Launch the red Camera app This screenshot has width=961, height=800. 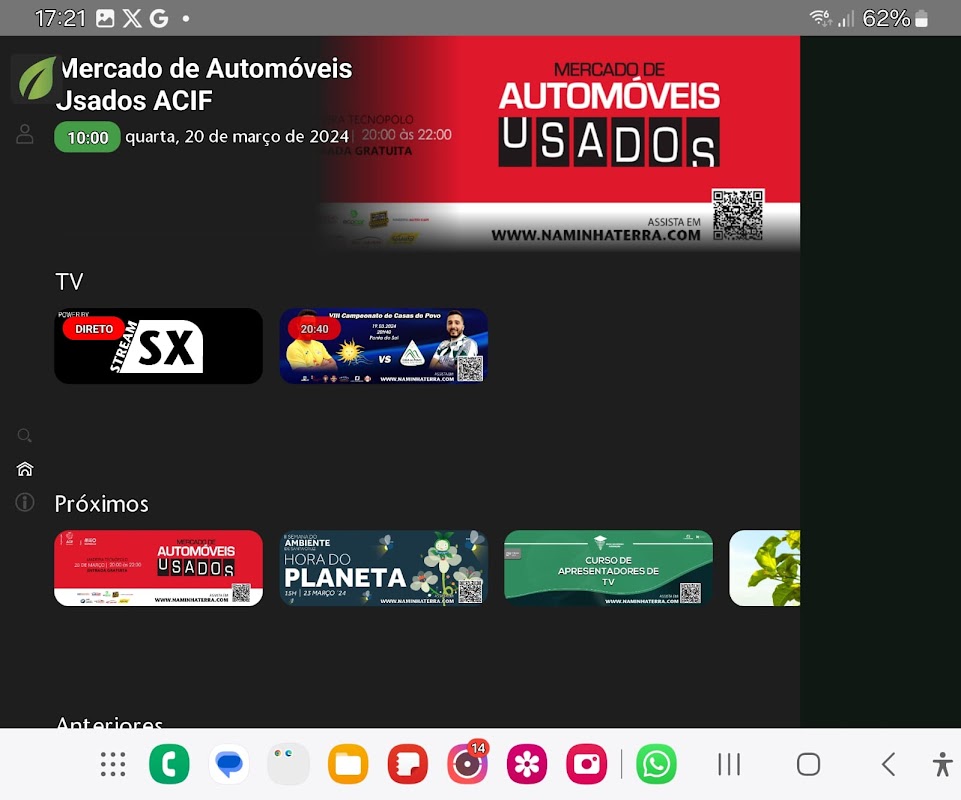coord(587,764)
